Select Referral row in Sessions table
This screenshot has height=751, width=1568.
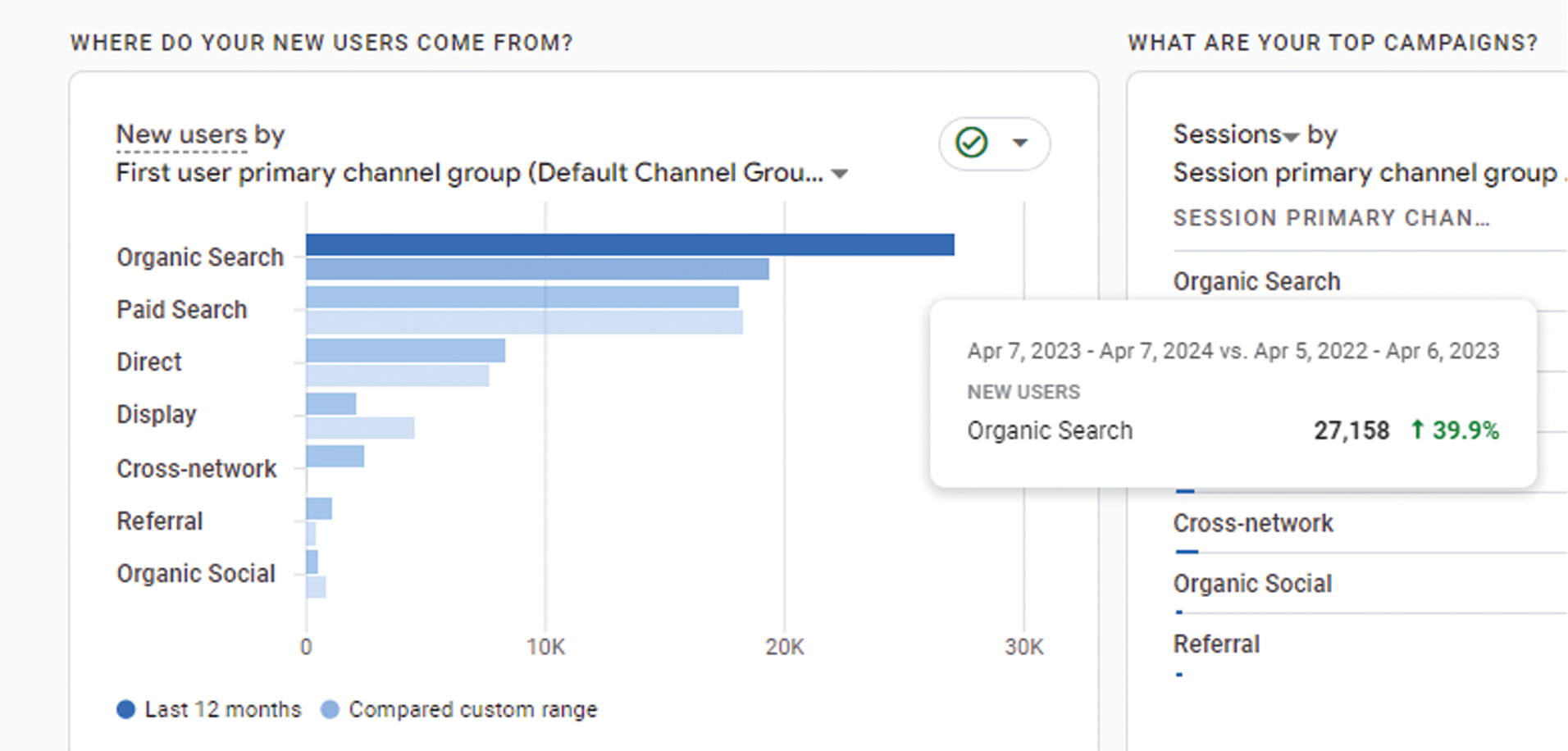pyautogui.click(x=1370, y=644)
